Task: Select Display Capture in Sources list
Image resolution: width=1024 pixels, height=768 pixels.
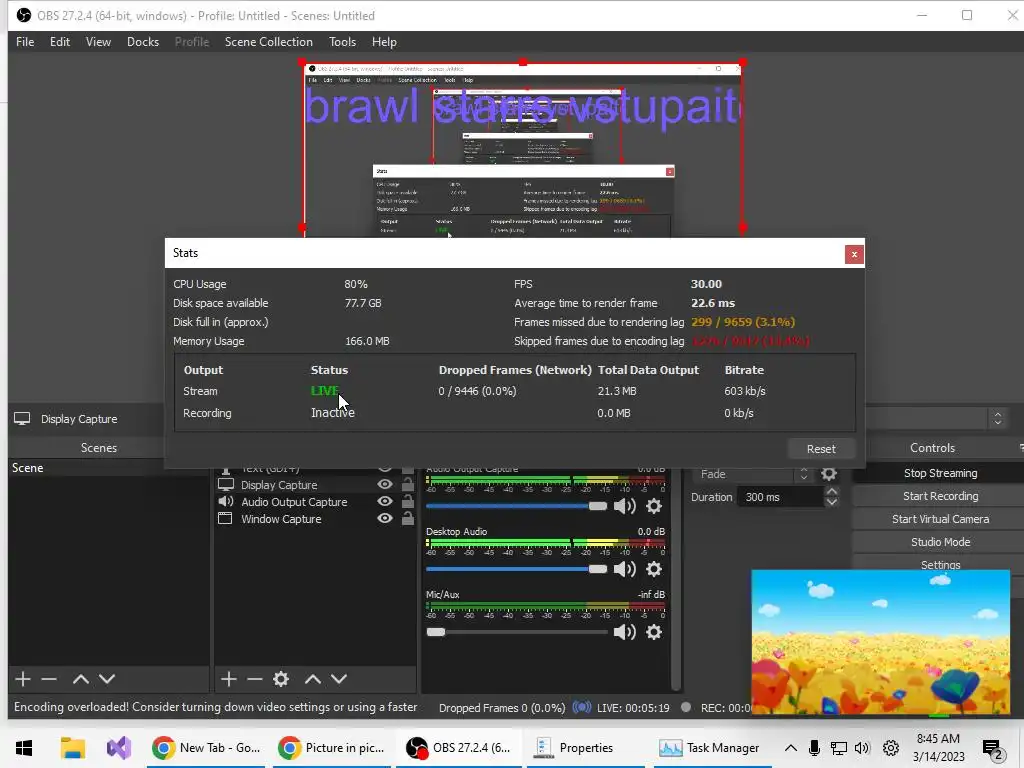Action: tap(279, 485)
